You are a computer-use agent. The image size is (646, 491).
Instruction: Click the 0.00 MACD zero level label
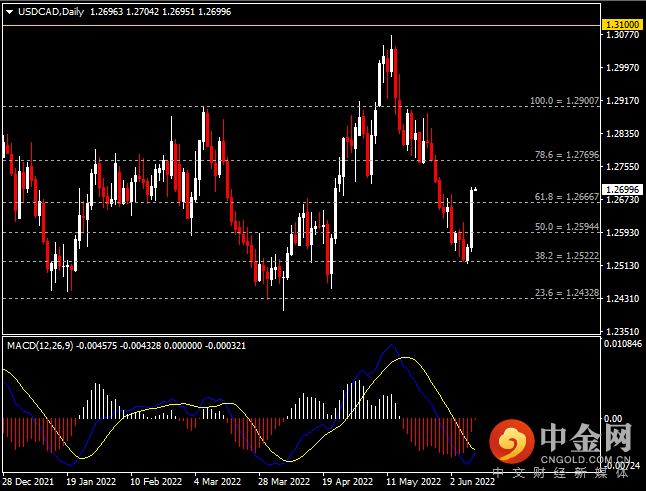click(613, 419)
